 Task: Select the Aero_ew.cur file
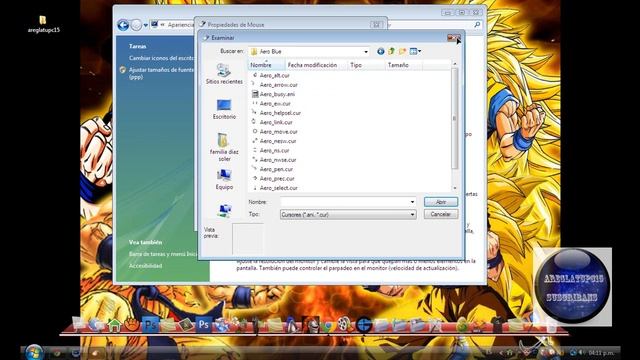pyautogui.click(x=271, y=103)
